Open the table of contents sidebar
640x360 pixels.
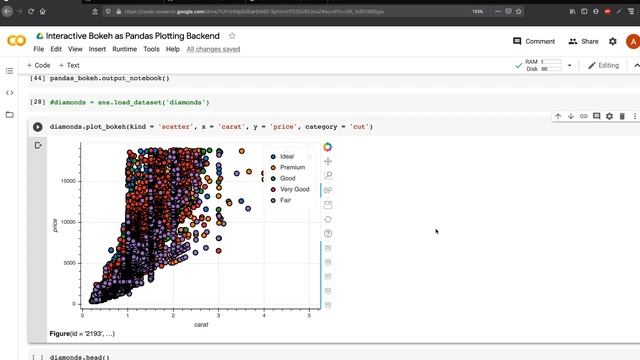9,71
